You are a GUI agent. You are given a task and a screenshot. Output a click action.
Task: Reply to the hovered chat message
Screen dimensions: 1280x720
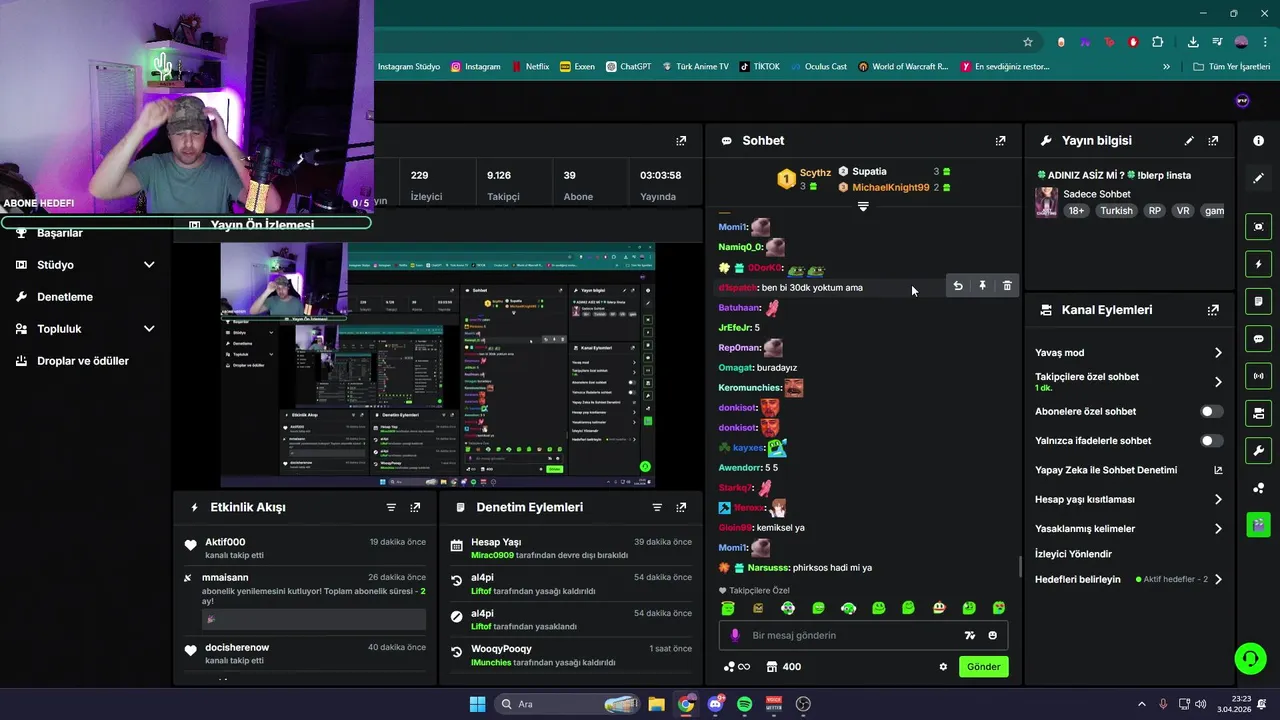(x=958, y=286)
